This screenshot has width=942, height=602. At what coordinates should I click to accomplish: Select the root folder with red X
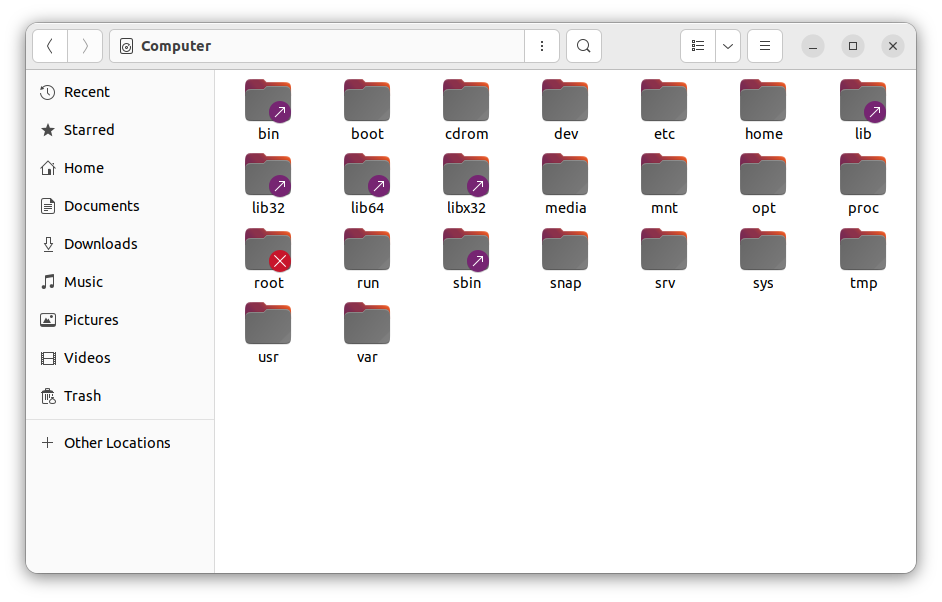coord(268,250)
